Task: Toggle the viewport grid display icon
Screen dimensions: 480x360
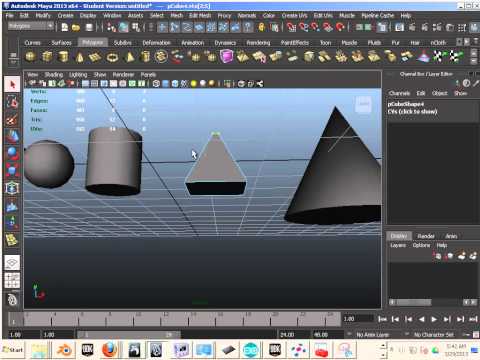Action: pyautogui.click(x=94, y=84)
